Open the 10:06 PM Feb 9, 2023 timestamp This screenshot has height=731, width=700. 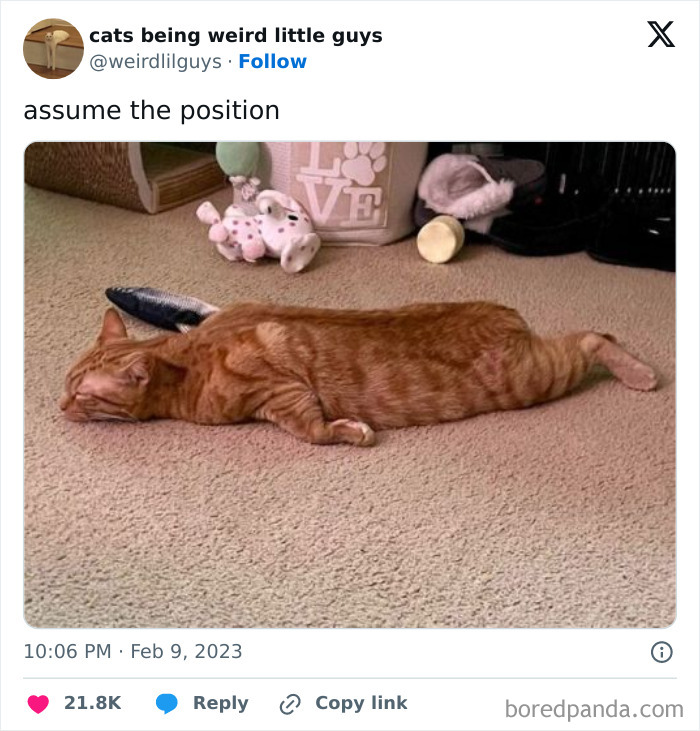point(133,651)
